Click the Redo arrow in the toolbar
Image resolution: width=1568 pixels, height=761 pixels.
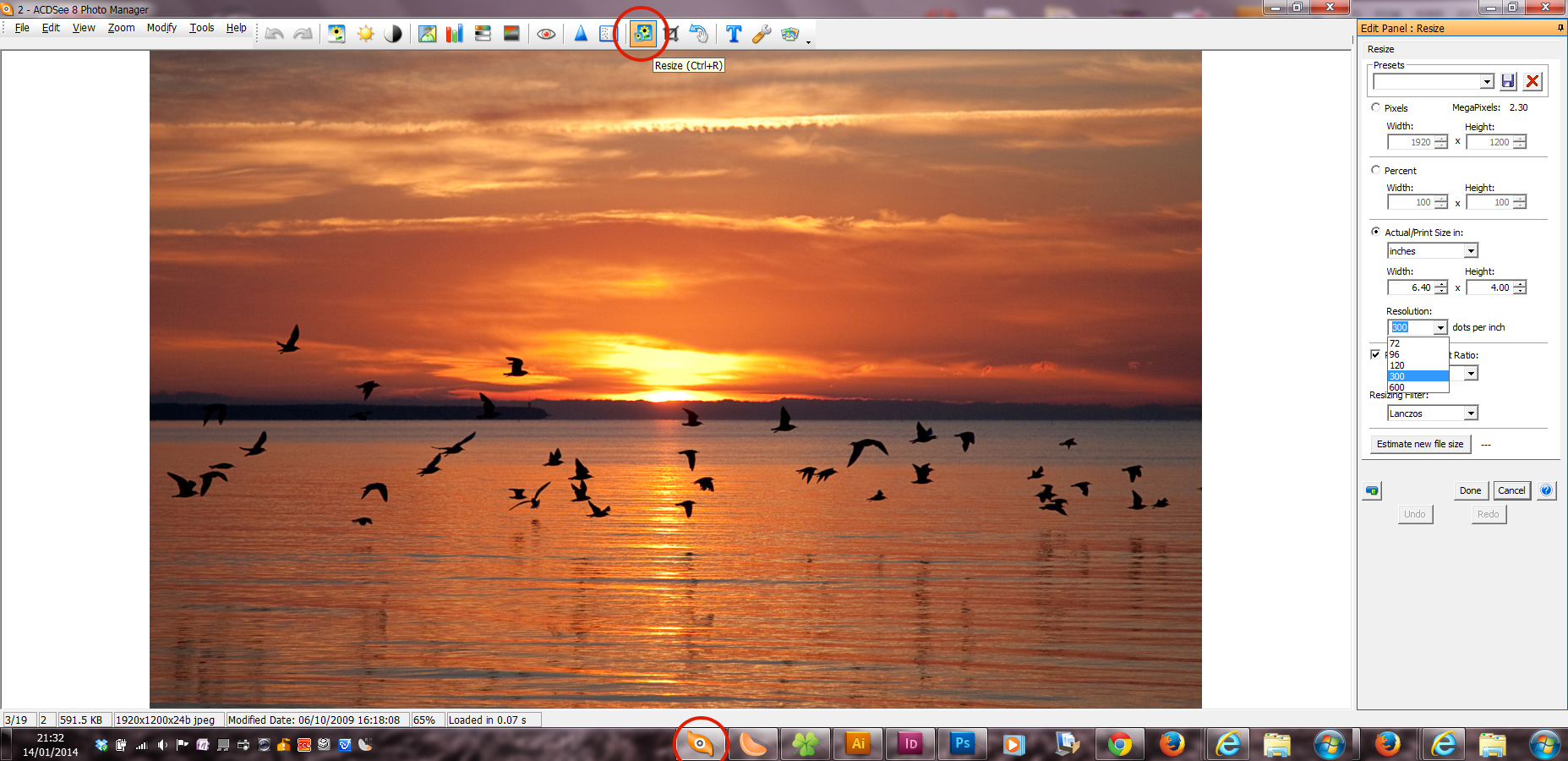point(303,34)
